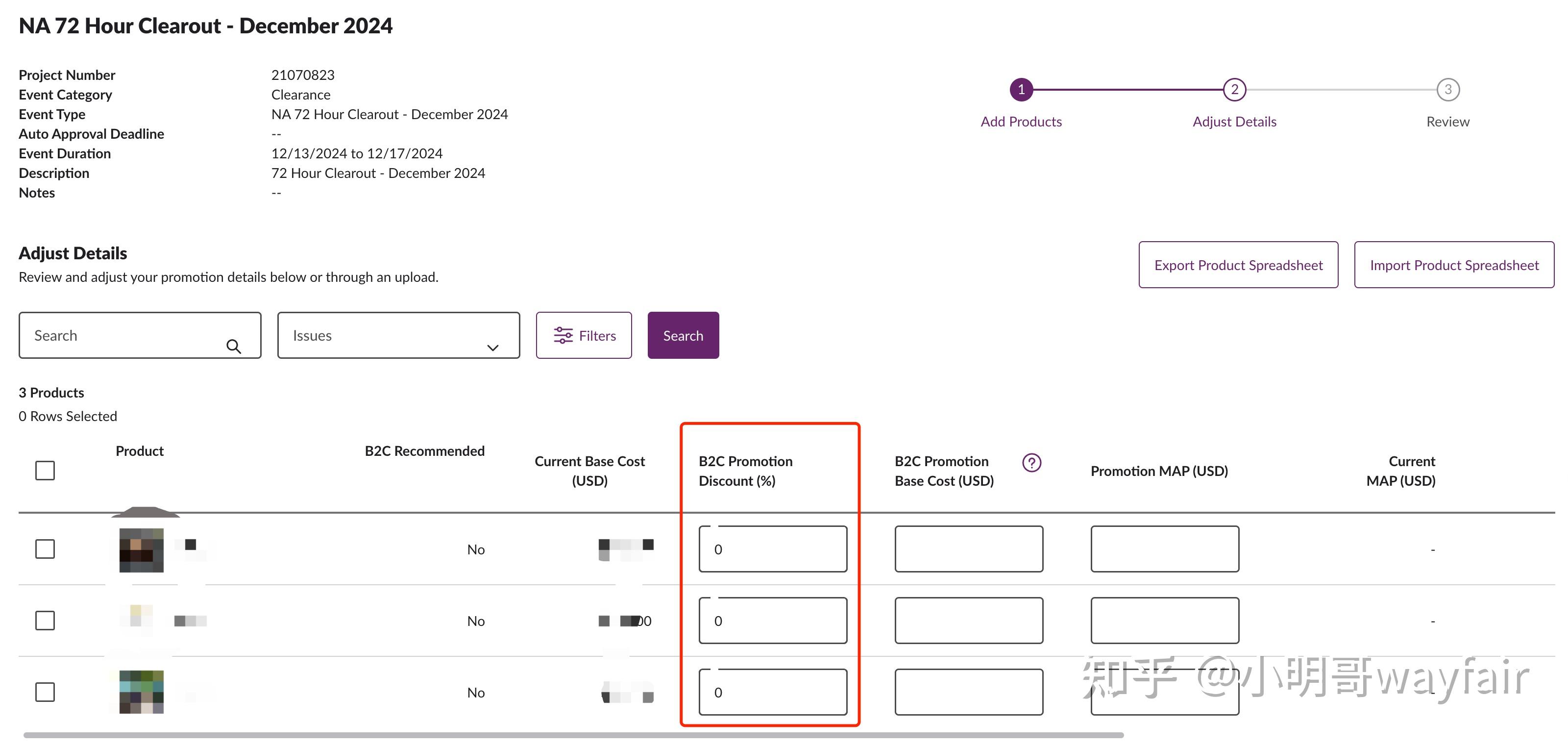Click step circle 2 for Adjust Details
The width and height of the screenshot is (1568, 747).
click(x=1234, y=89)
